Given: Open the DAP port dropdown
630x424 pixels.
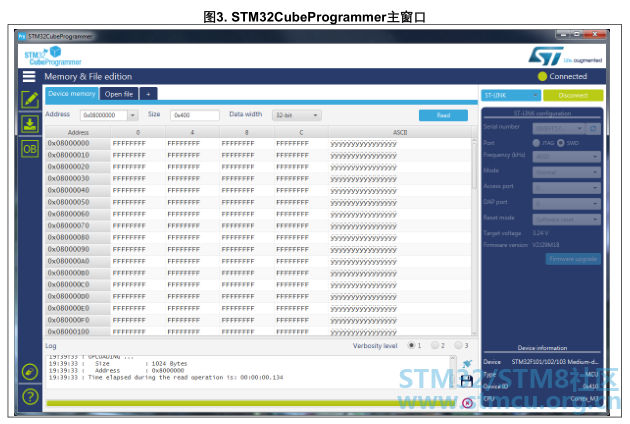Looking at the screenshot, I should (x=567, y=204).
